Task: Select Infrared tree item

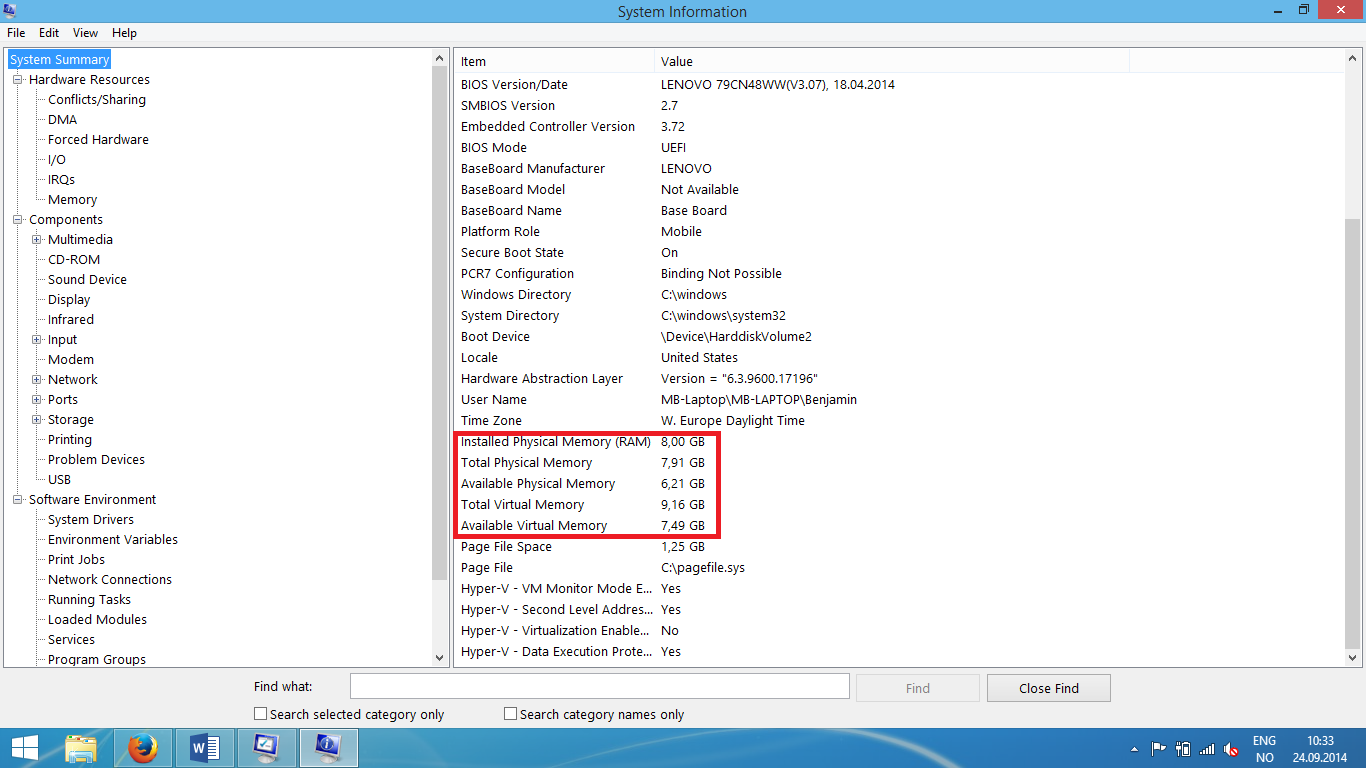Action: click(71, 320)
